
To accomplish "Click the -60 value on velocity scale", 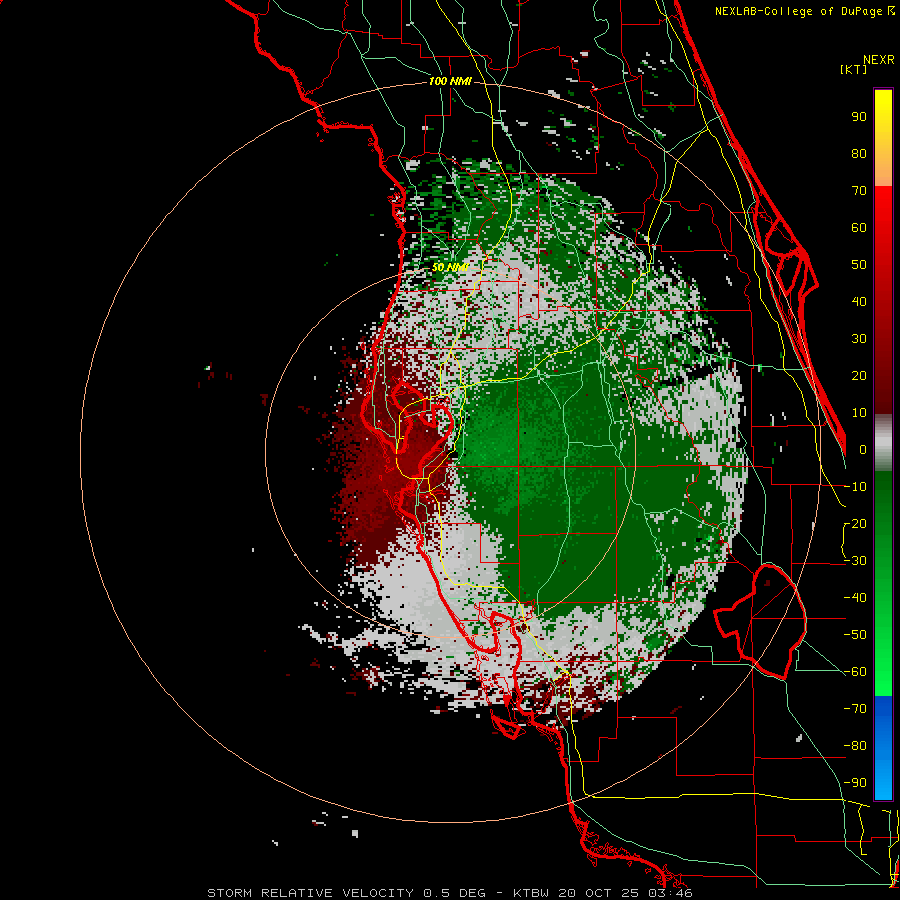I will point(855,672).
